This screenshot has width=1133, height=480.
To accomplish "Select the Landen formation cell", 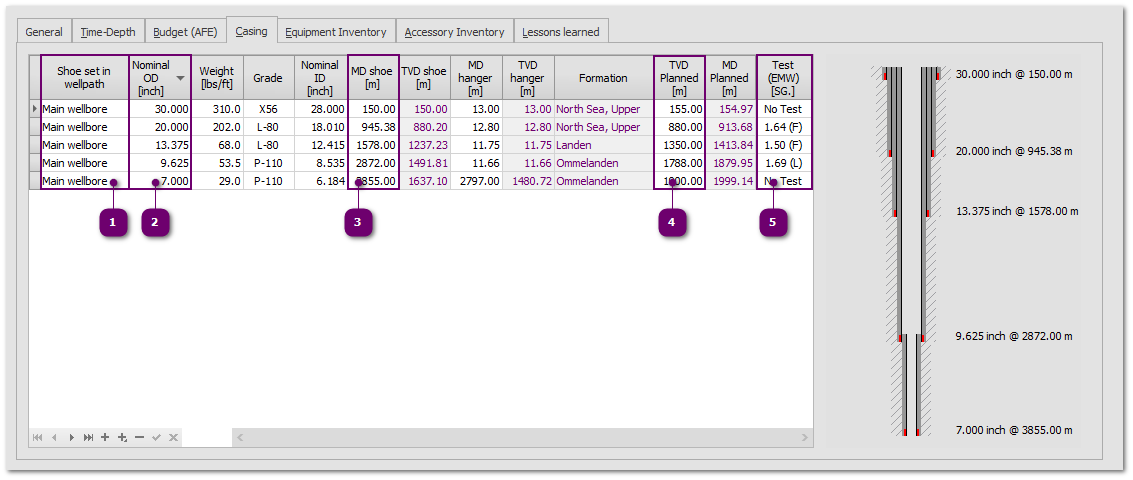I will click(603, 145).
